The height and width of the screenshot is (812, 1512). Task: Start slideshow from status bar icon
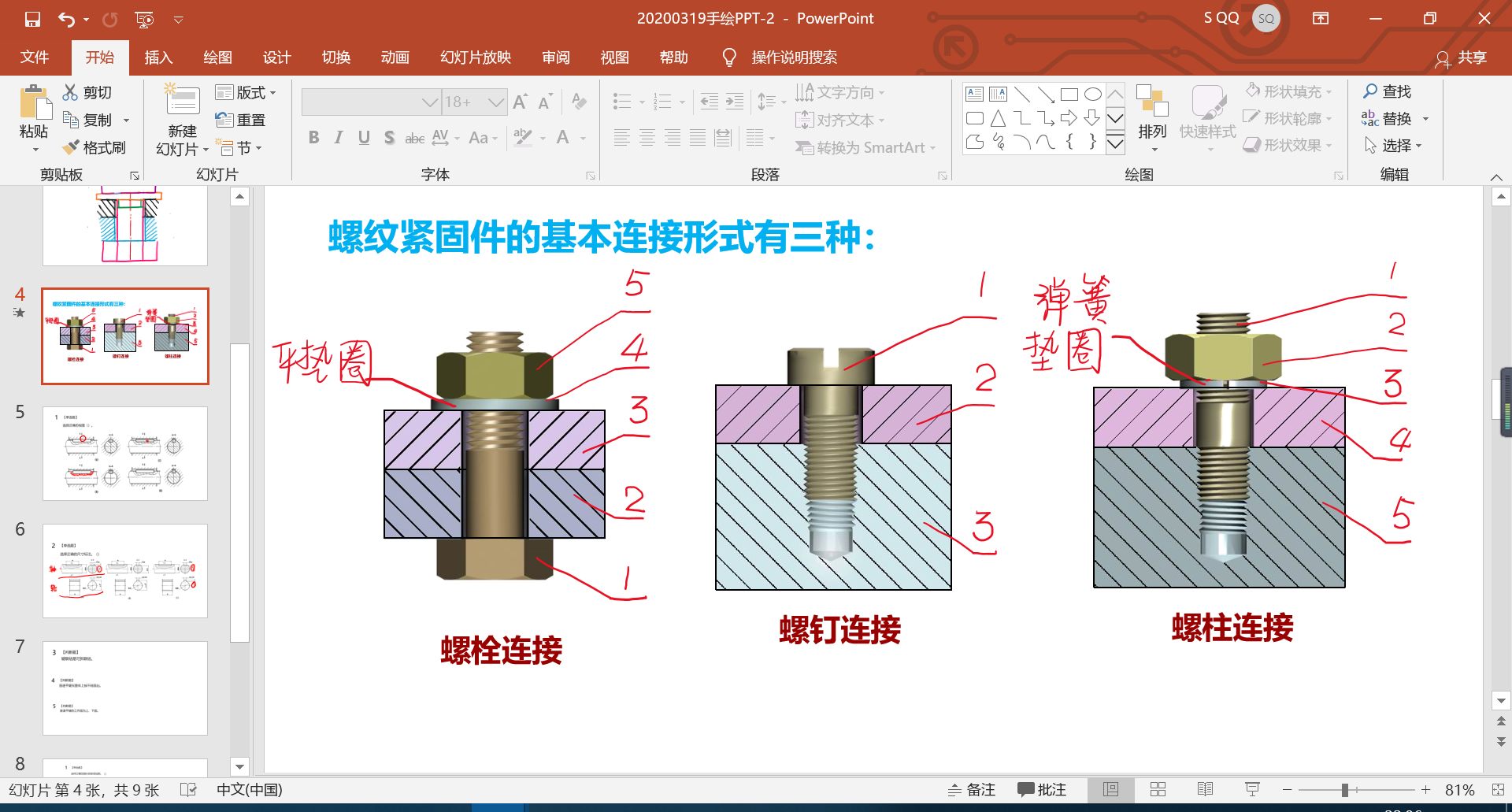[x=1252, y=789]
